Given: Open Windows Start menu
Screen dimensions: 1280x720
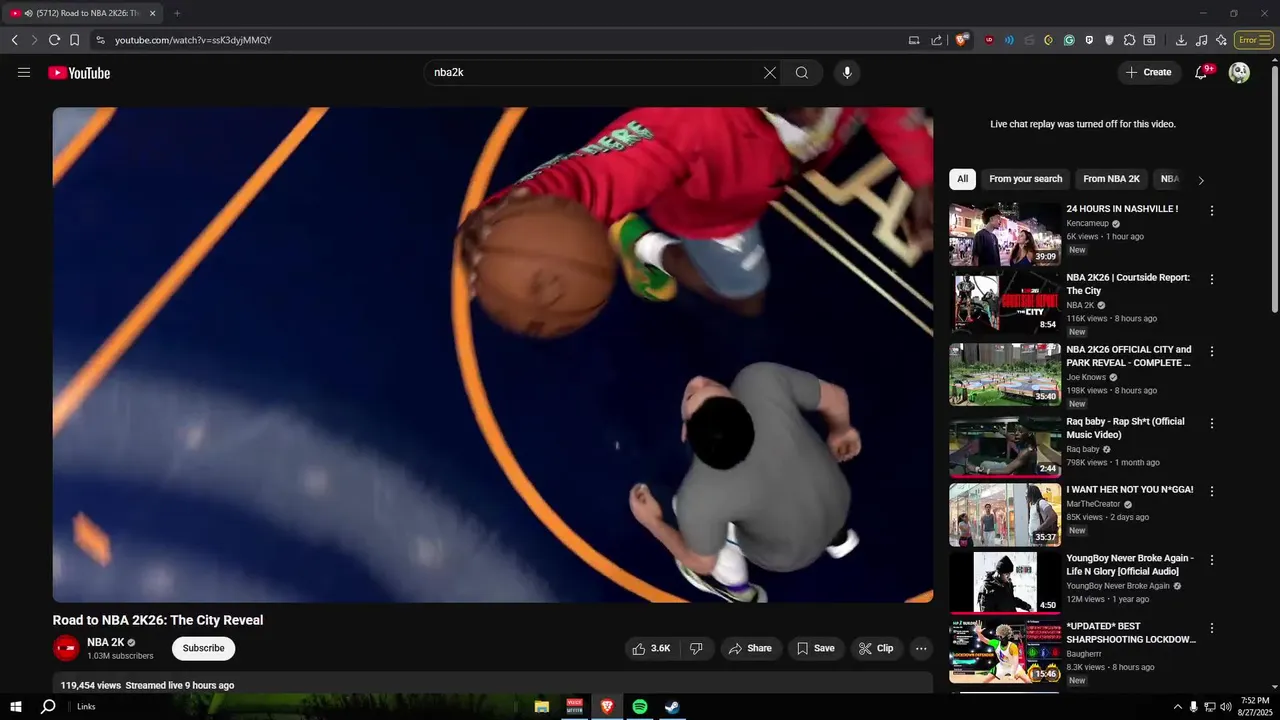Looking at the screenshot, I should (x=16, y=706).
